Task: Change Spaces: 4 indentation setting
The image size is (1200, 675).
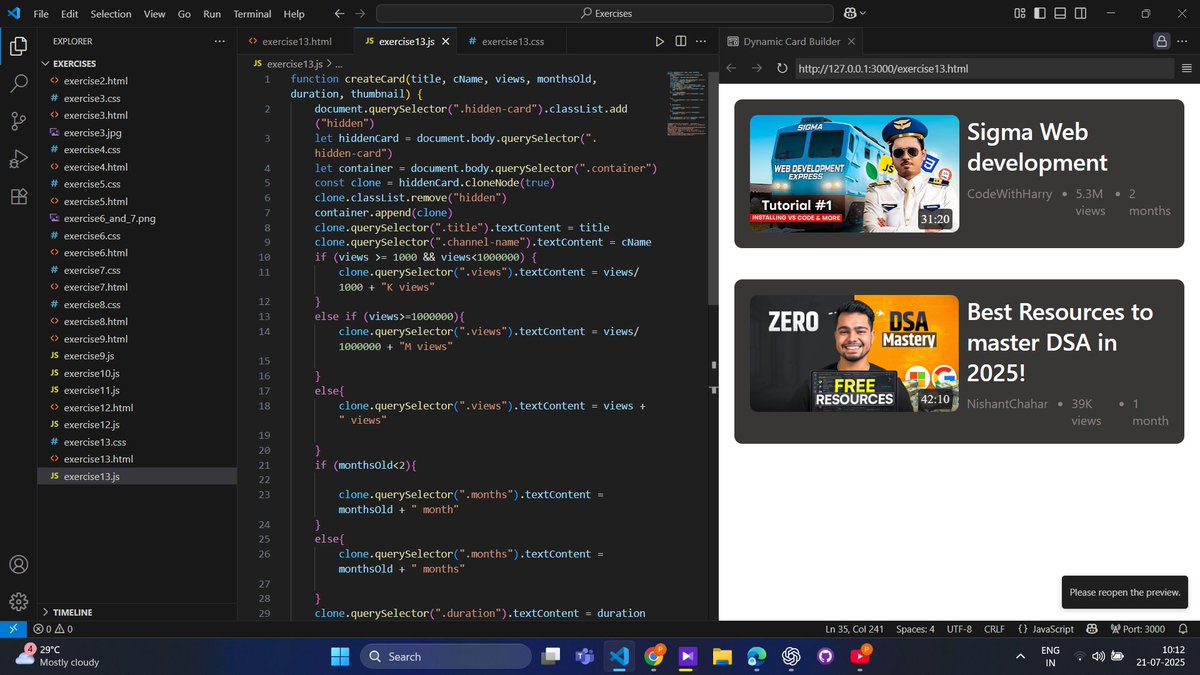Action: [915, 629]
